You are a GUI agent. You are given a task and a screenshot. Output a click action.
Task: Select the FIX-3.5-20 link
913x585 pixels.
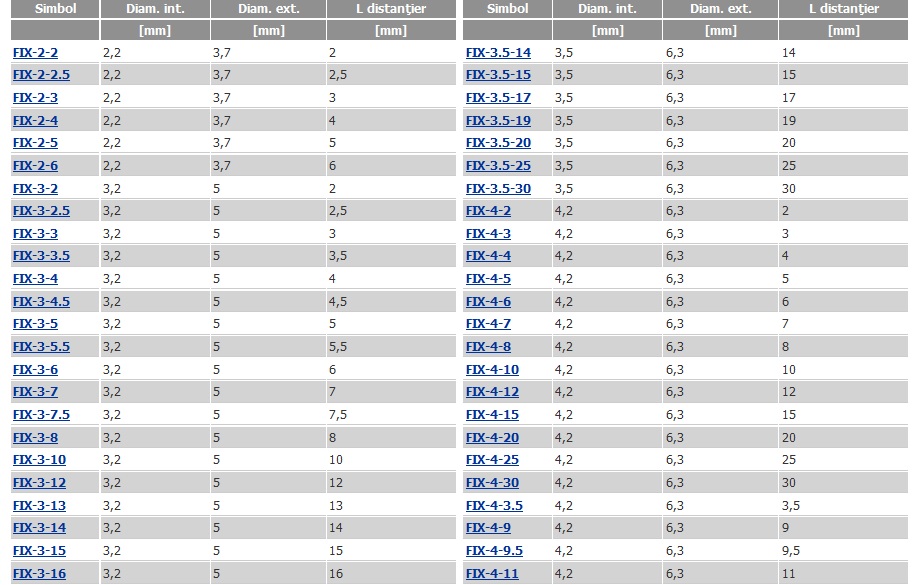click(498, 143)
